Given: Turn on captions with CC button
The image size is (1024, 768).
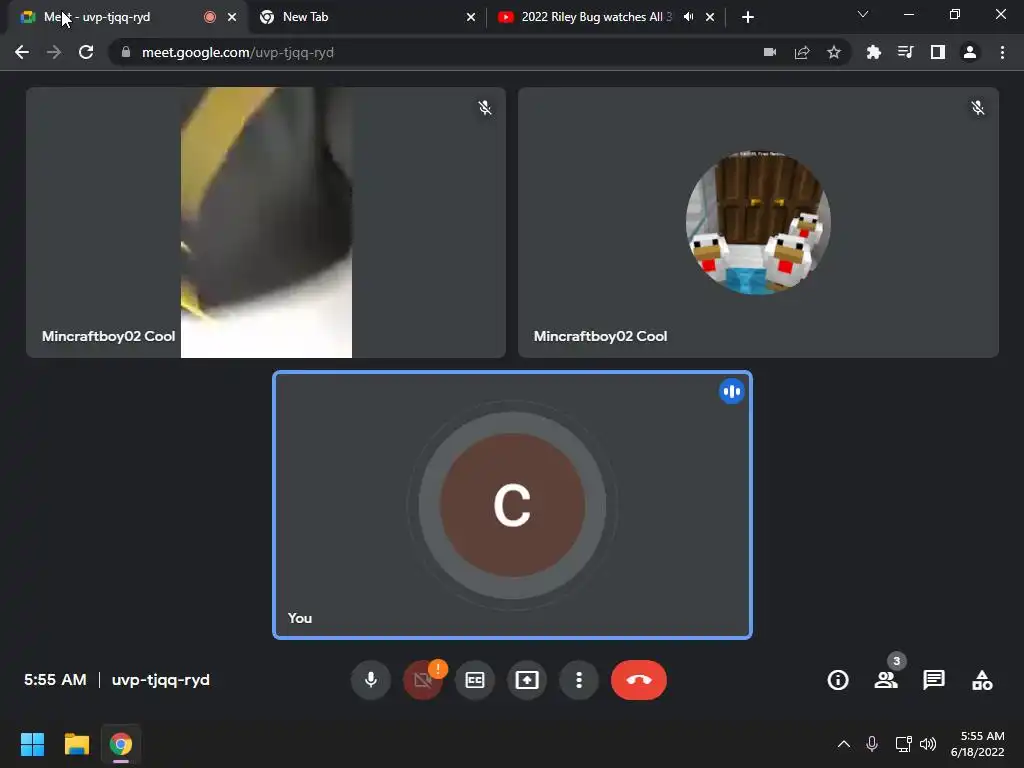Looking at the screenshot, I should click(475, 680).
